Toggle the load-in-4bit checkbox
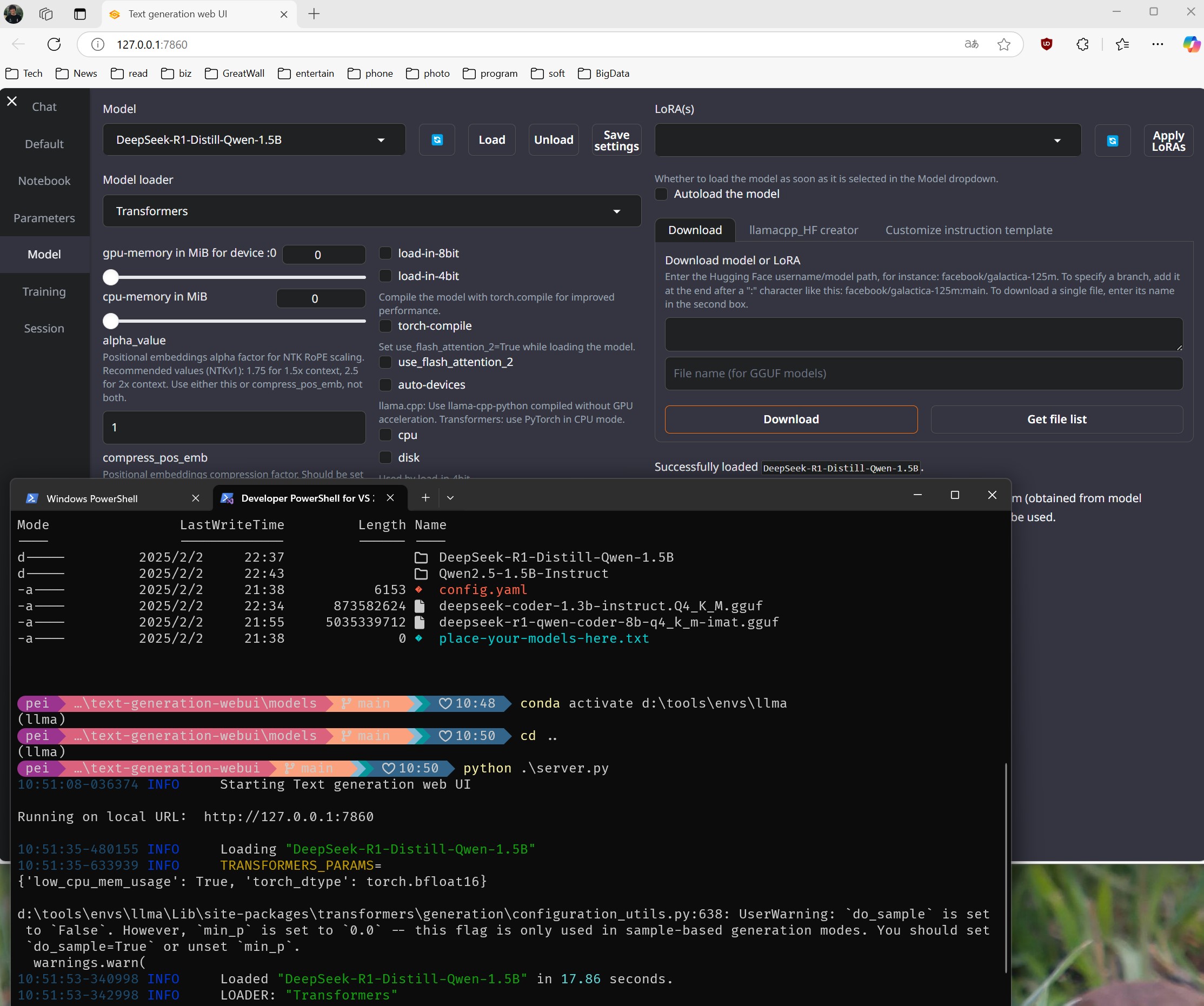This screenshot has width=1204, height=1006. point(386,276)
